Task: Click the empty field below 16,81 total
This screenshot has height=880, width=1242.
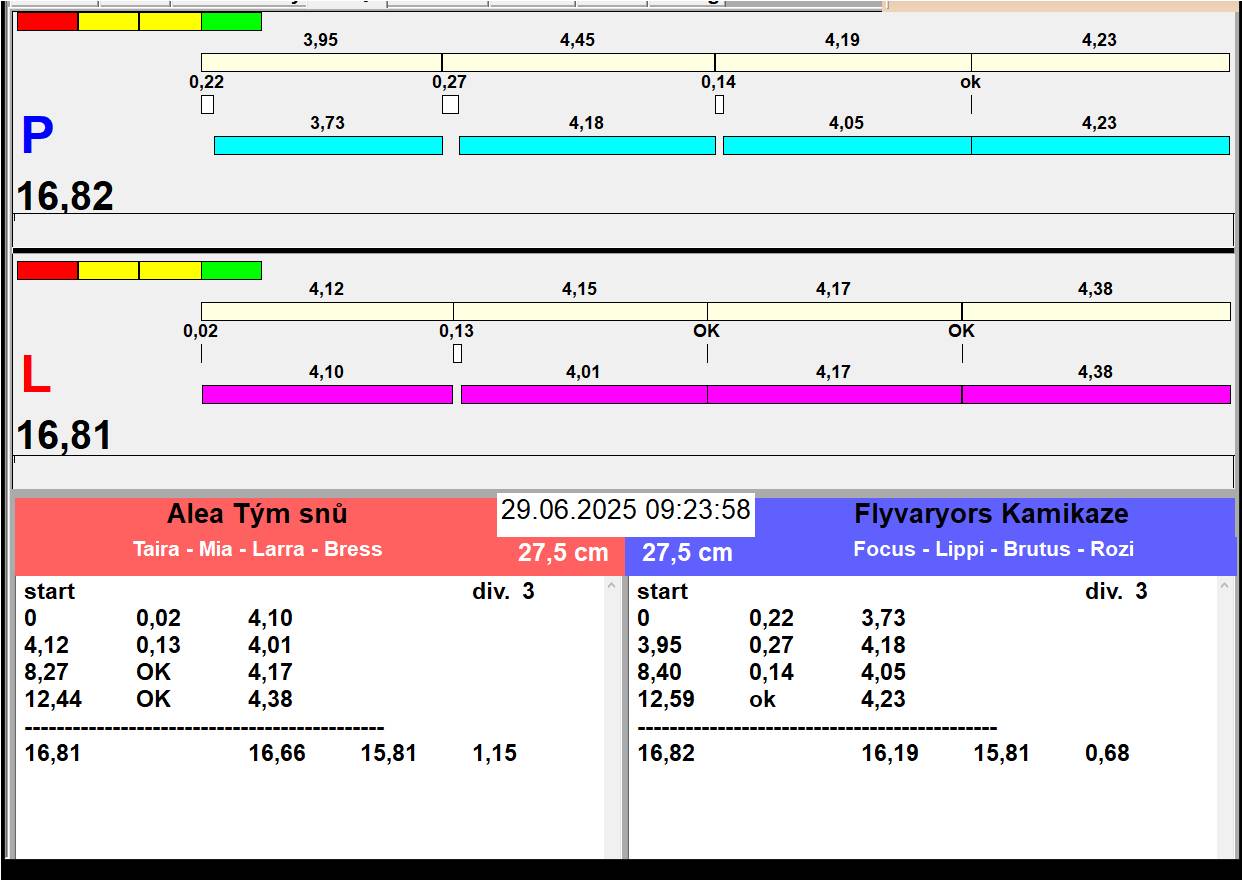Action: click(622, 471)
